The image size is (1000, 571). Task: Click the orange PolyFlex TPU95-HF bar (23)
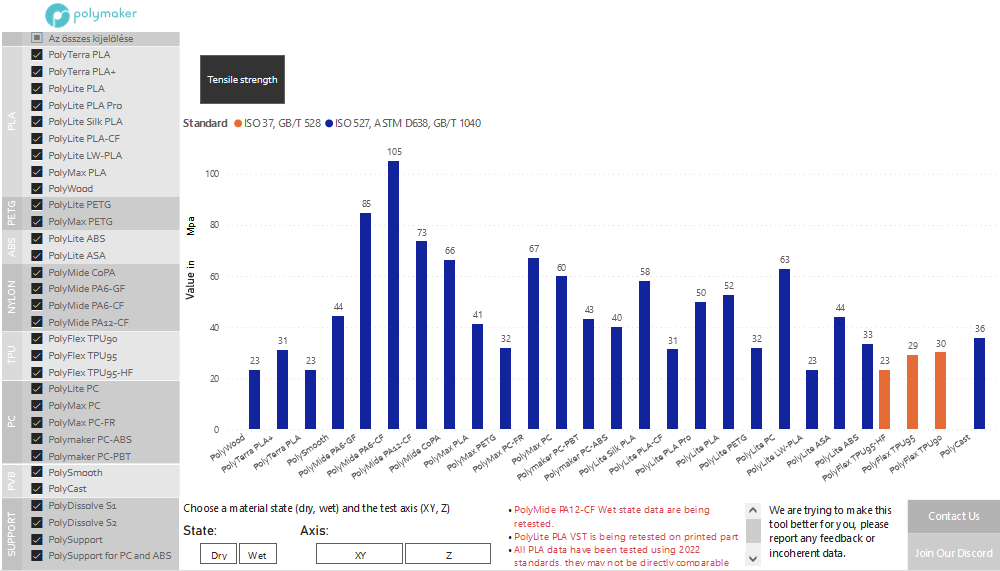(x=885, y=399)
